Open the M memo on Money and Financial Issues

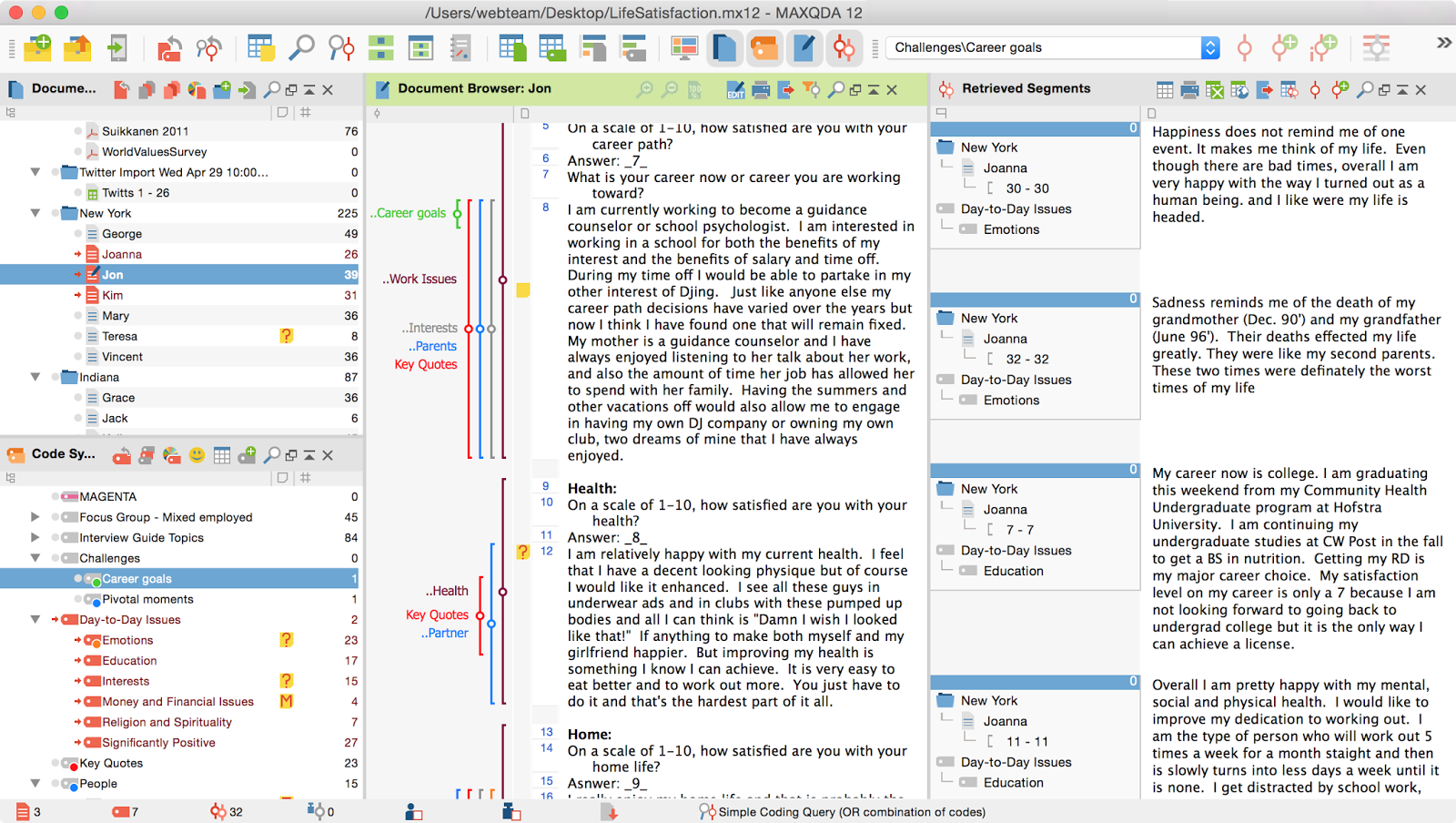point(286,701)
